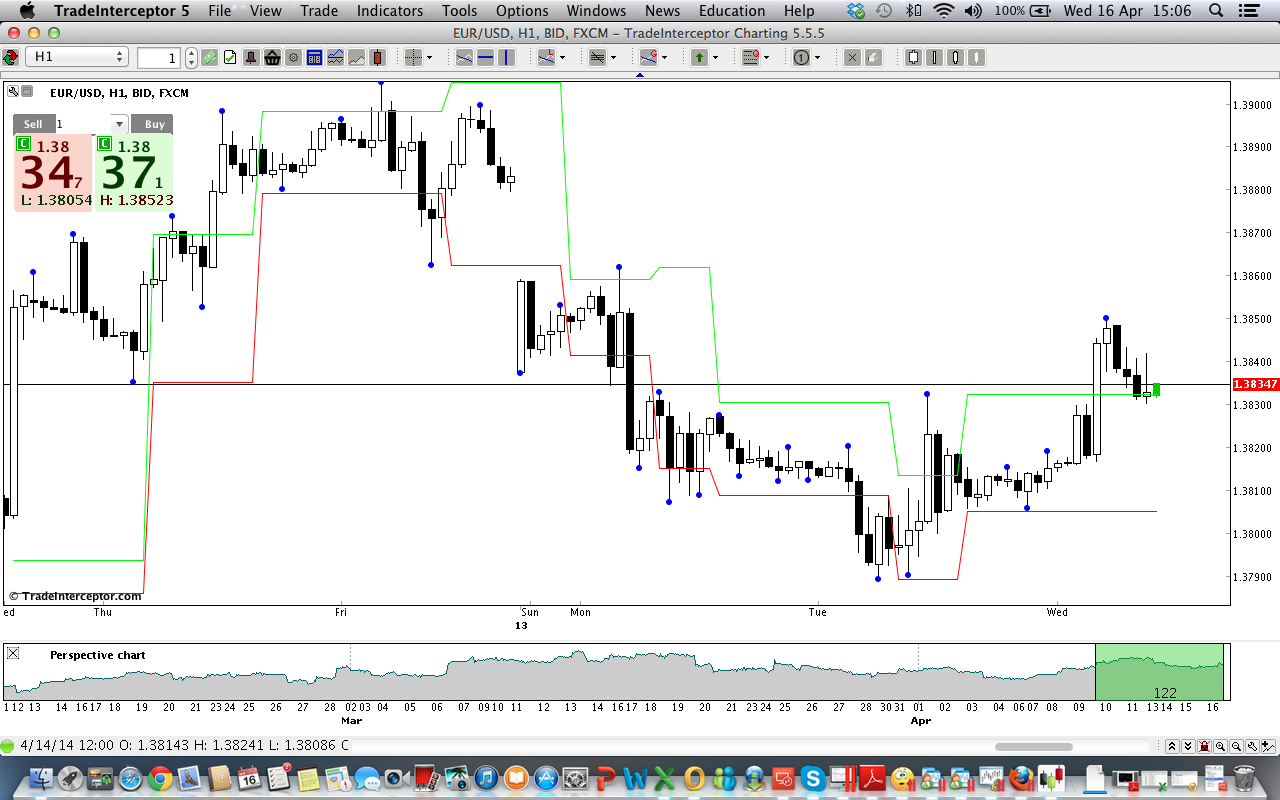Select the vertical line drawing tool

click(x=506, y=57)
